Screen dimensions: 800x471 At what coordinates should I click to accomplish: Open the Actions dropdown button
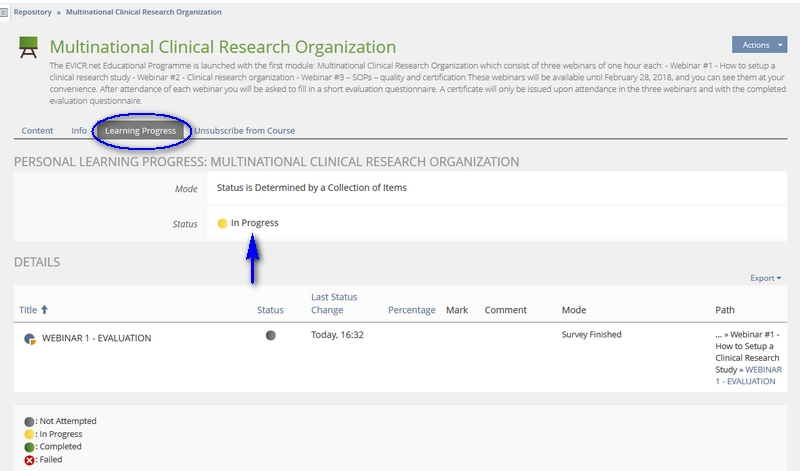point(760,45)
